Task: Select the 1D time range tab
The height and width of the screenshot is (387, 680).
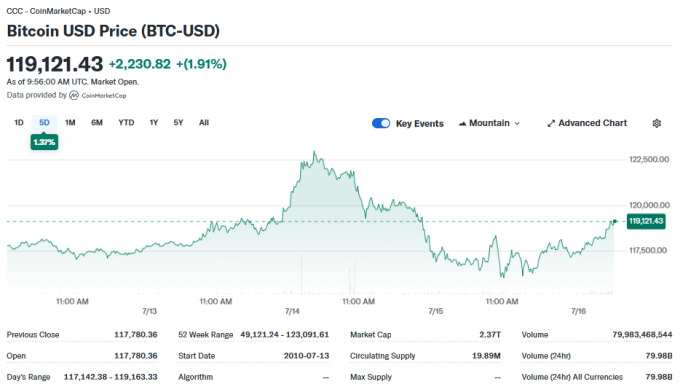Action: click(x=19, y=123)
